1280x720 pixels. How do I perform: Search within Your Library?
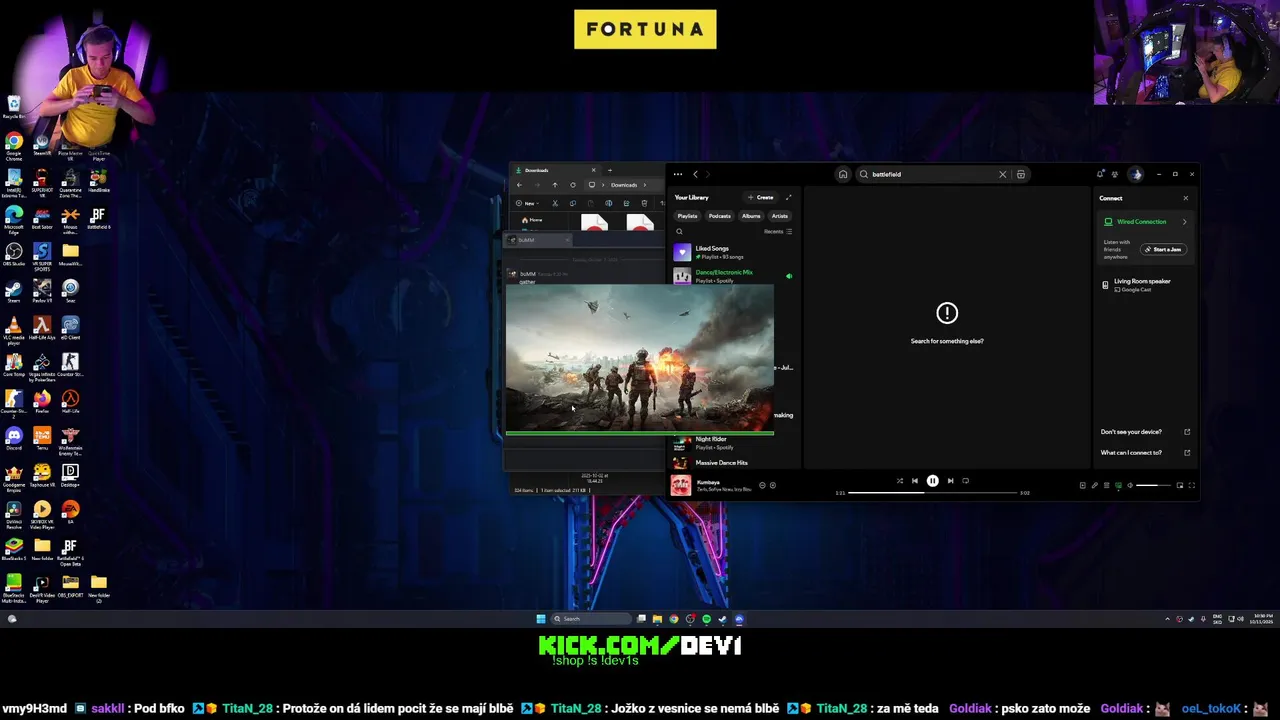pyautogui.click(x=679, y=231)
